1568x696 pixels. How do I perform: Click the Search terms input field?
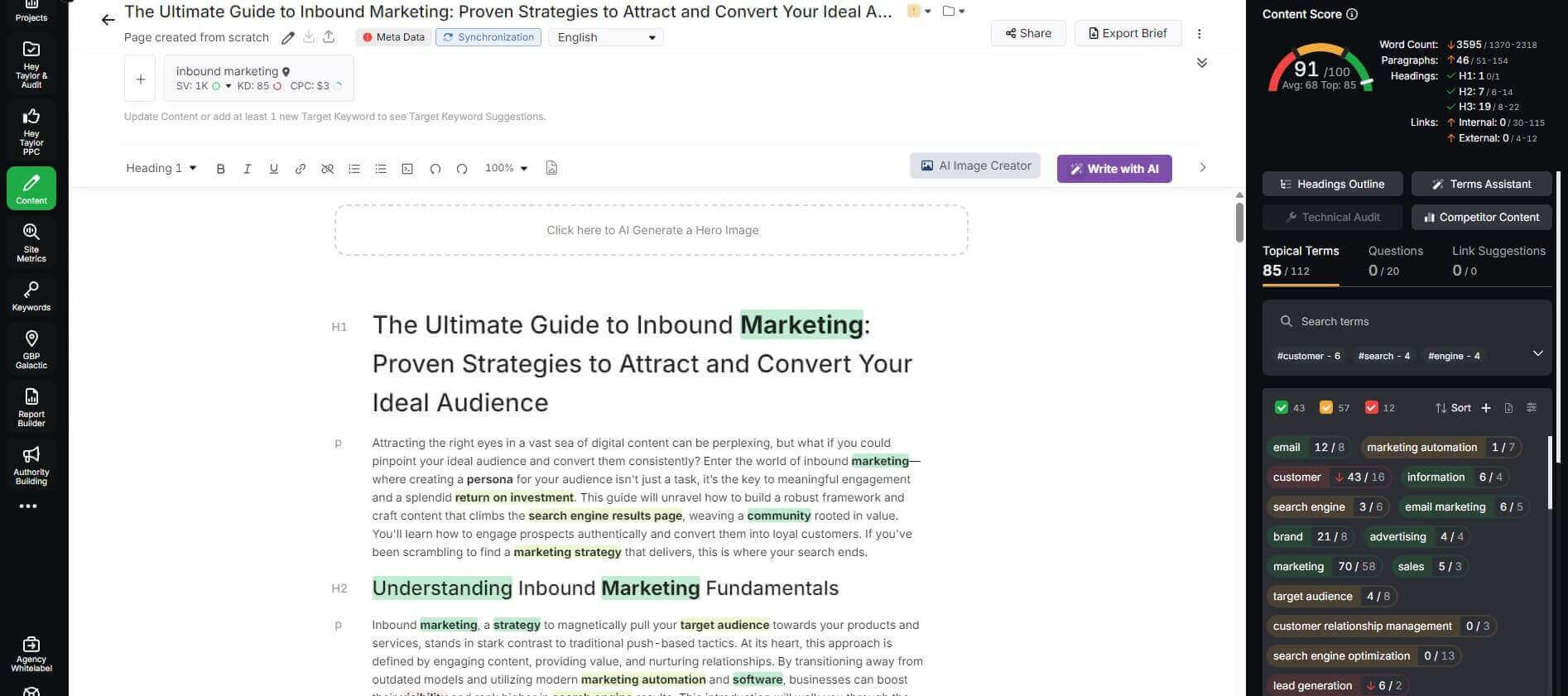point(1407,321)
